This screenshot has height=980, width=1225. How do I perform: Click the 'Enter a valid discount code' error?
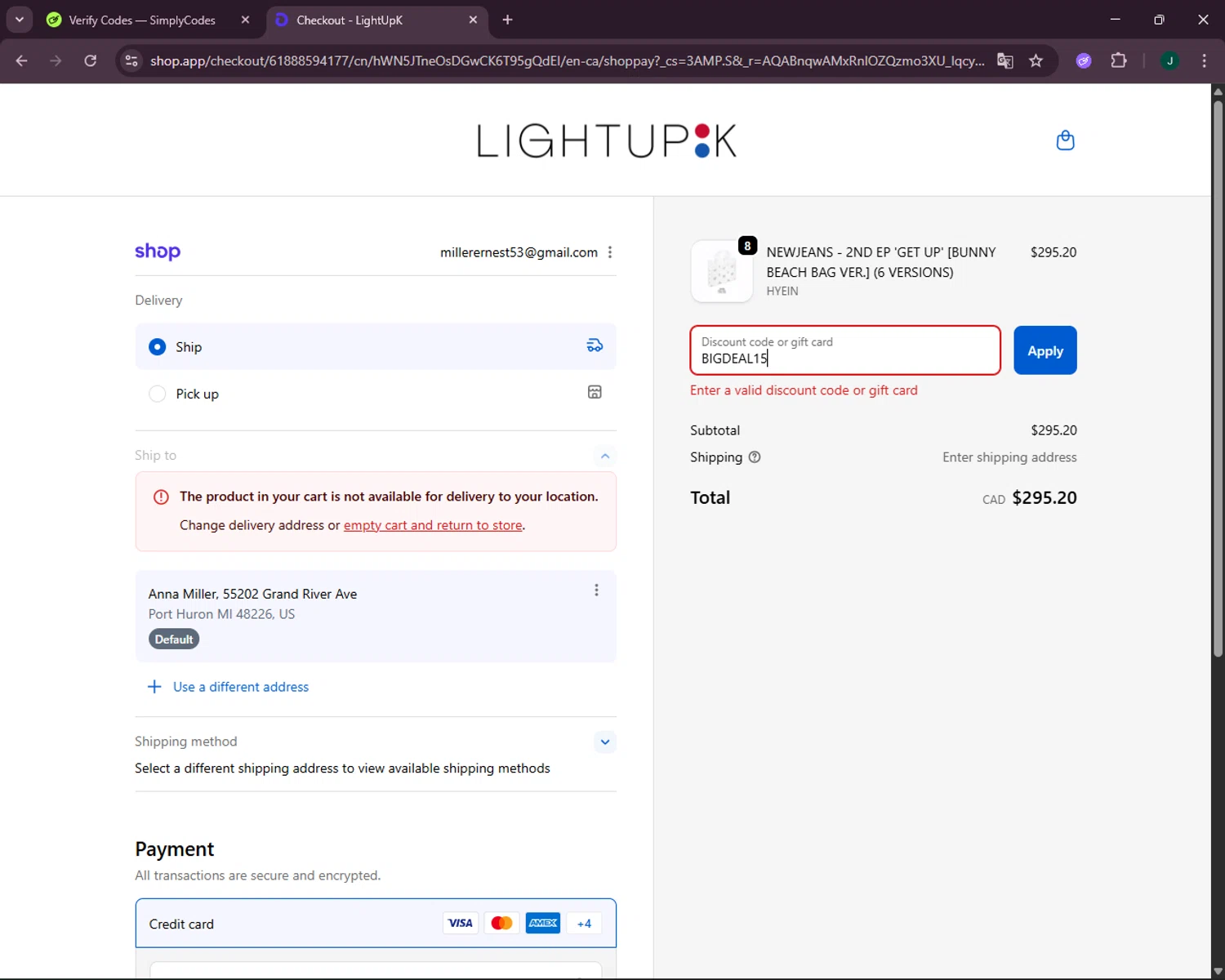pyautogui.click(x=804, y=390)
